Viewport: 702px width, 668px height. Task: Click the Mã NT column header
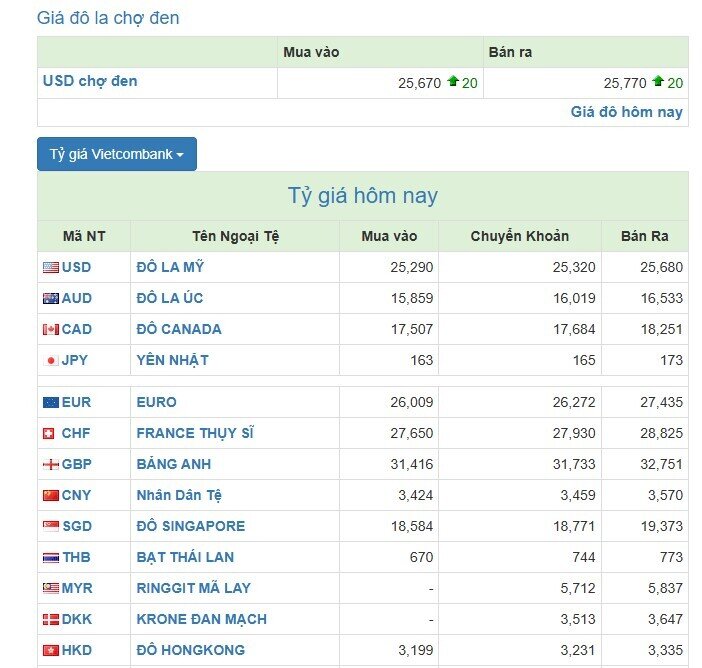pyautogui.click(x=84, y=236)
